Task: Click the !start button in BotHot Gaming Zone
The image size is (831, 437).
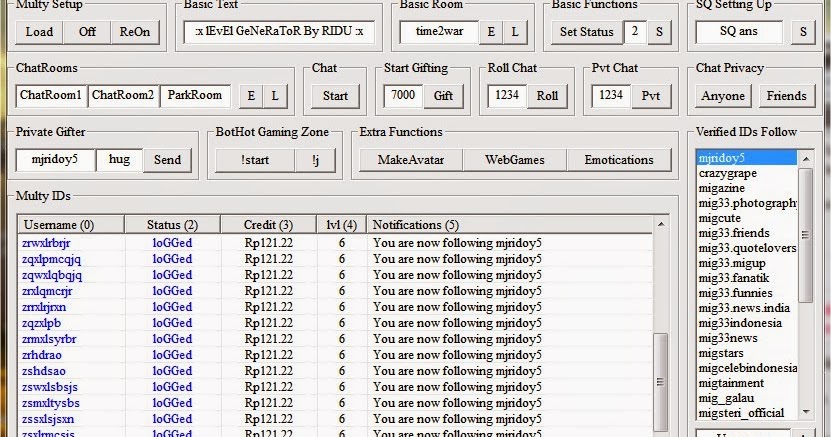Action: point(255,160)
